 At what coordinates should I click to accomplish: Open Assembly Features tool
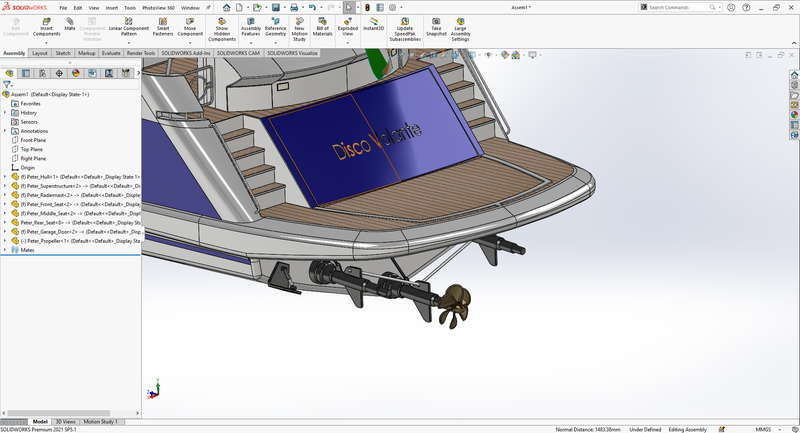pos(251,27)
